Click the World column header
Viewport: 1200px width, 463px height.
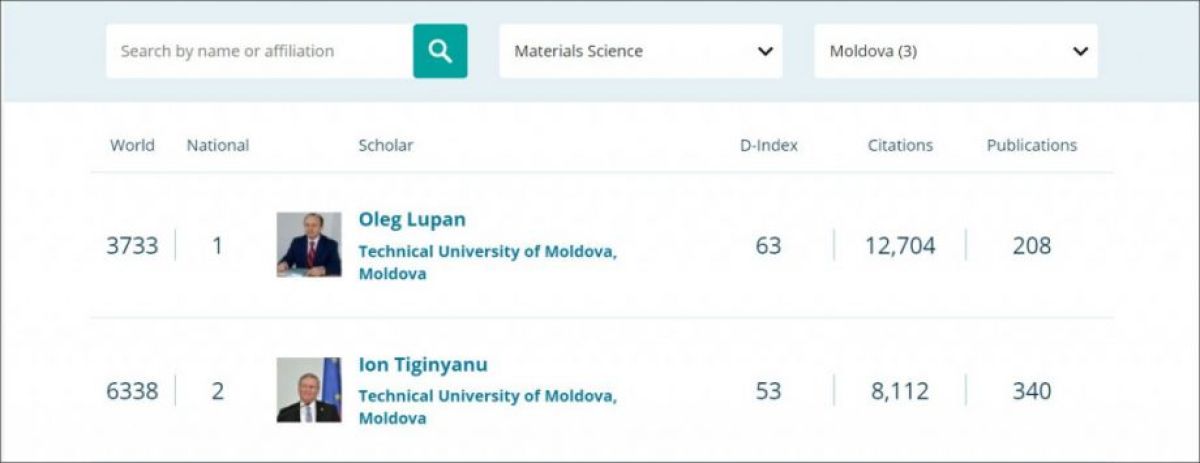click(x=132, y=145)
